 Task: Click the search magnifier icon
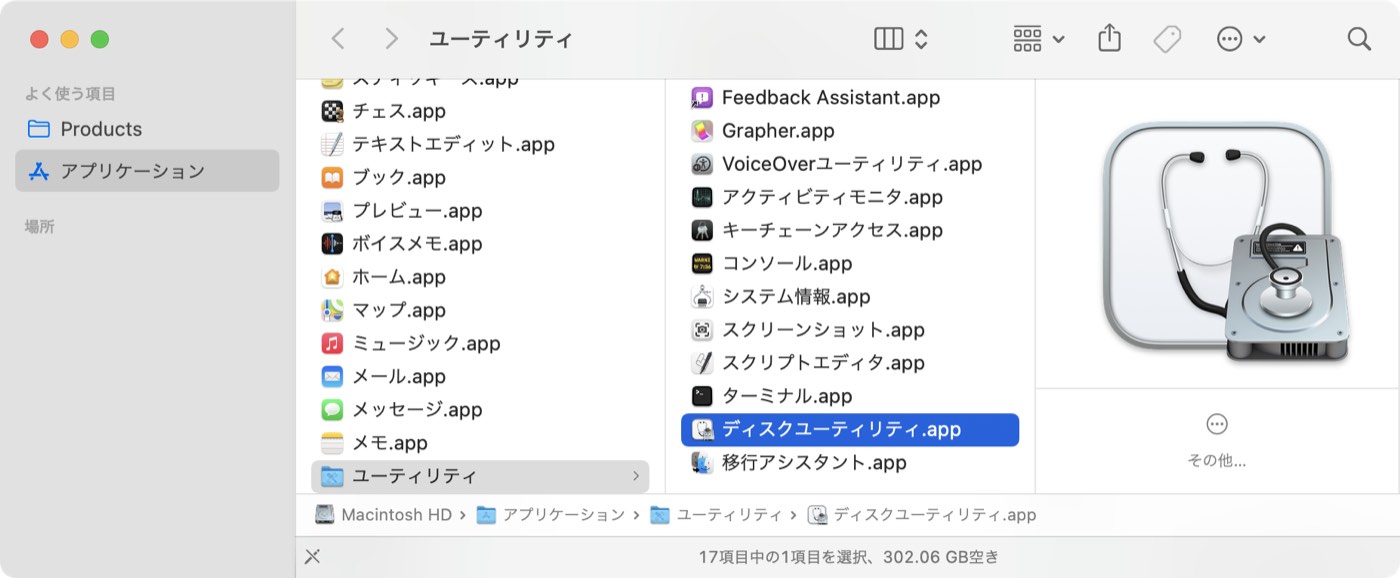pyautogui.click(x=1358, y=39)
